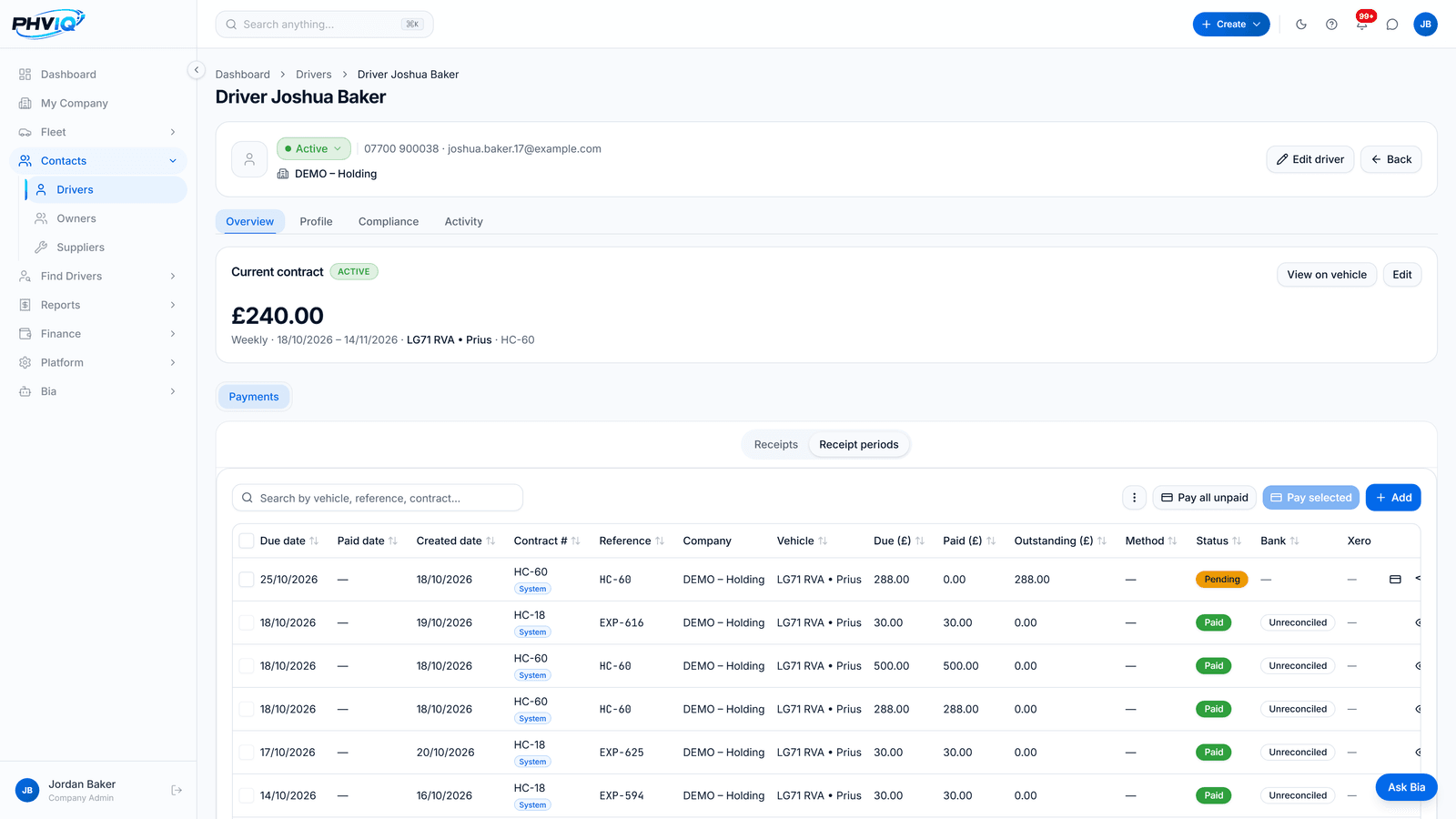The image size is (1456, 819).
Task: Sort by Outstanding (£) column arrows
Action: (1102, 541)
